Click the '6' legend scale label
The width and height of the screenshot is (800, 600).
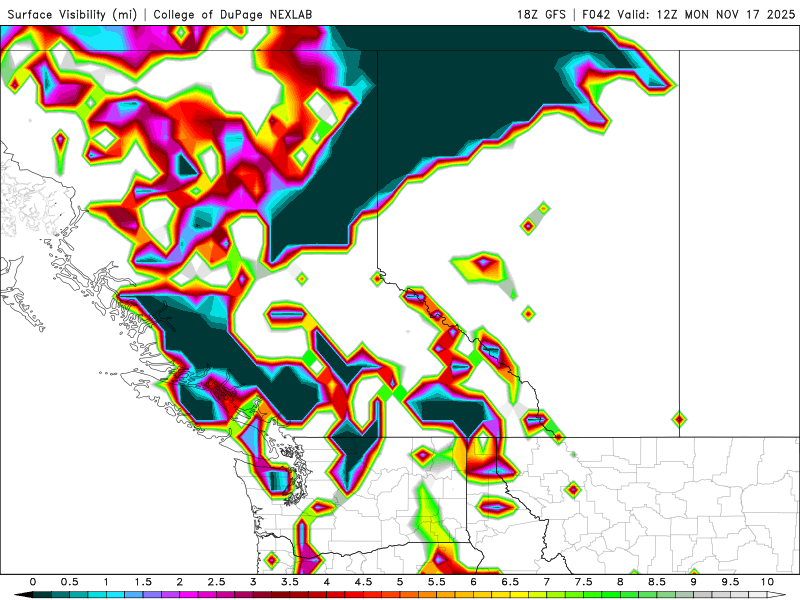pyautogui.click(x=473, y=582)
